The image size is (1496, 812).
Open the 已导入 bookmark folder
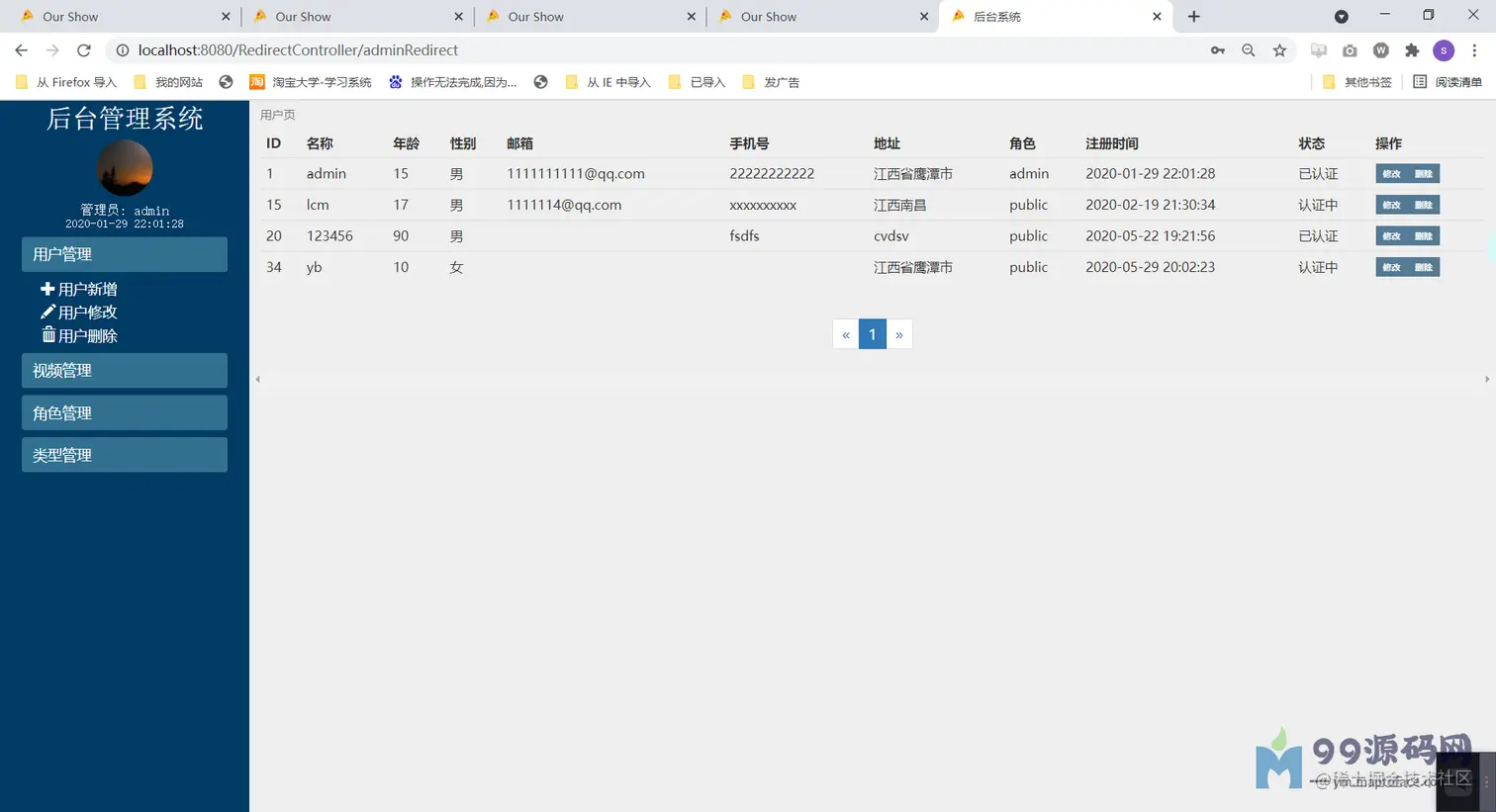point(698,82)
